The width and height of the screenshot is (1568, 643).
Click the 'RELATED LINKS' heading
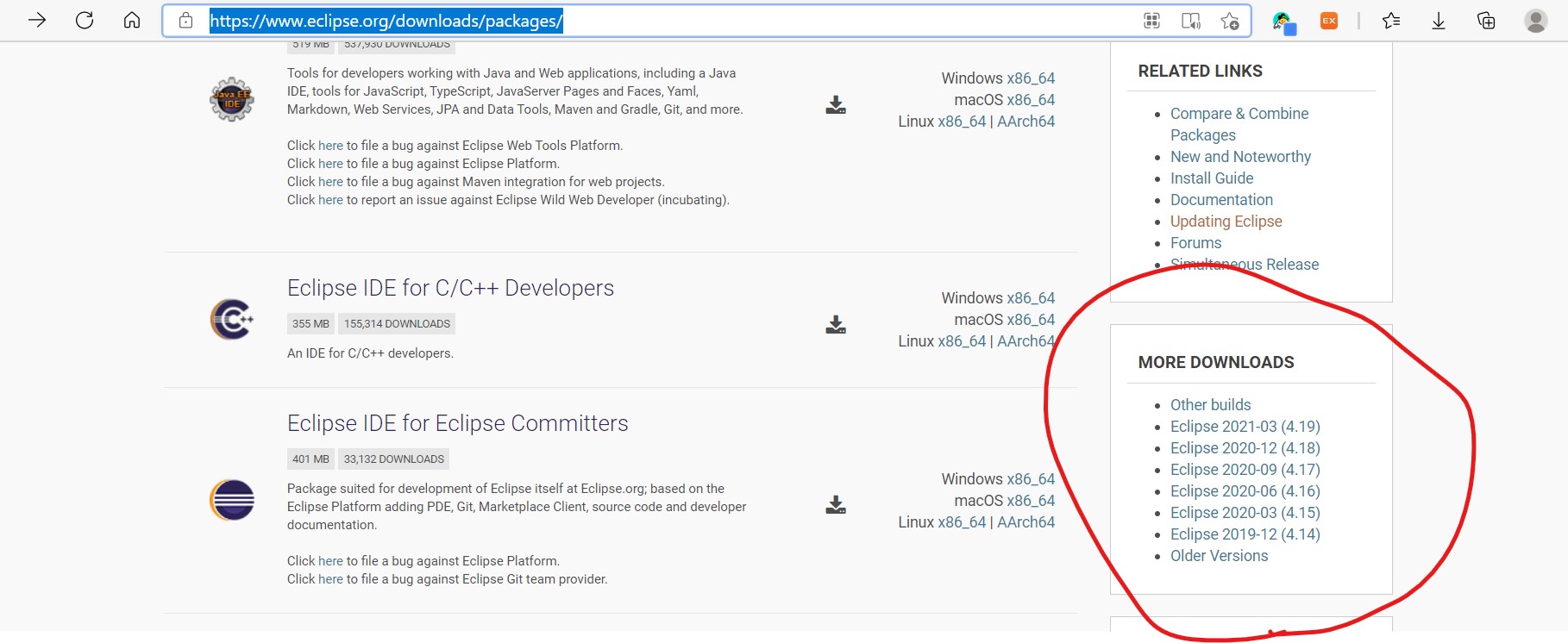(1201, 72)
